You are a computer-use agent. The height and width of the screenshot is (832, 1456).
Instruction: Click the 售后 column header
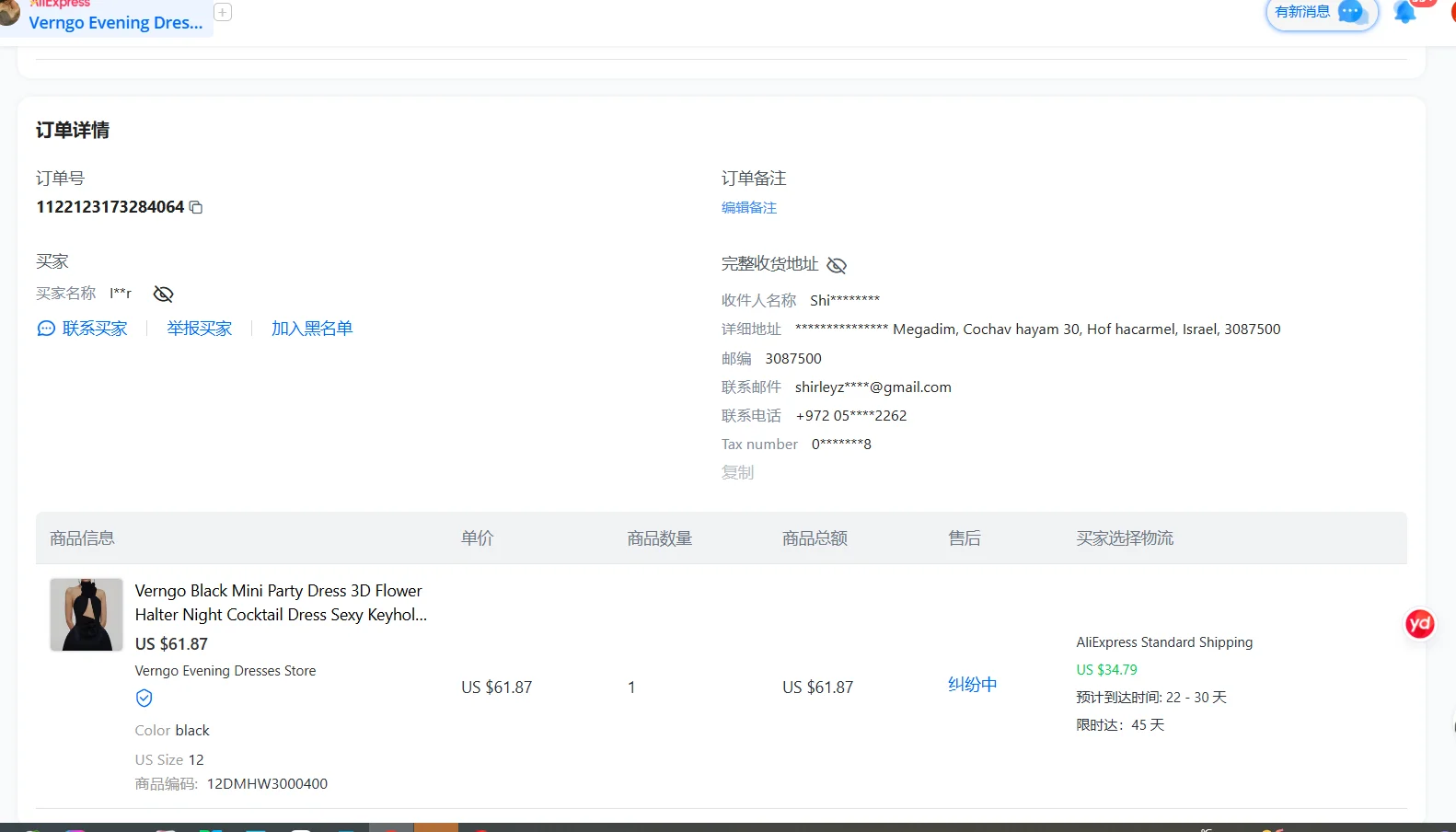(x=965, y=538)
